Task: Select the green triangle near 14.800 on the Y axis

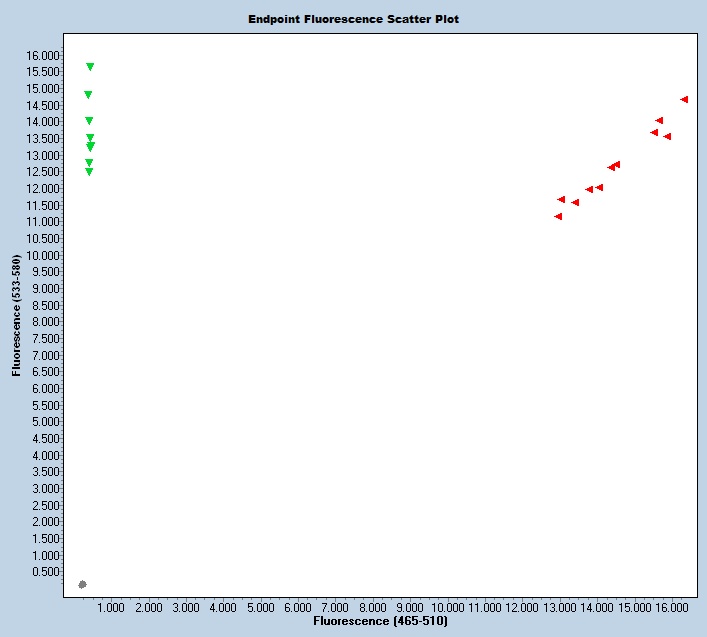Action: 88,95
